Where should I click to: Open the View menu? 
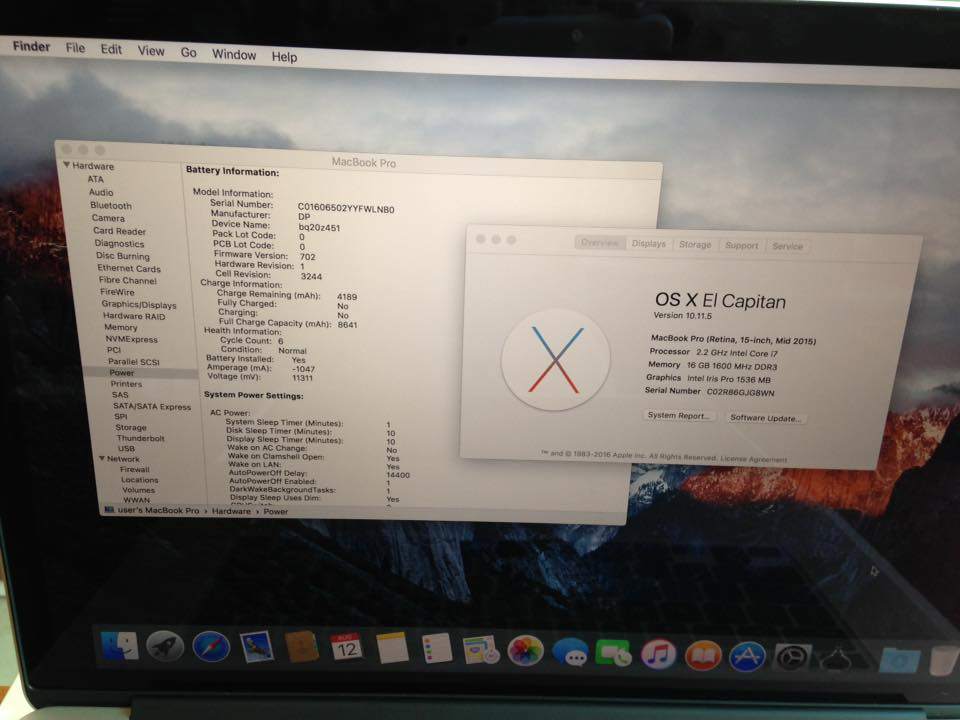coord(151,51)
